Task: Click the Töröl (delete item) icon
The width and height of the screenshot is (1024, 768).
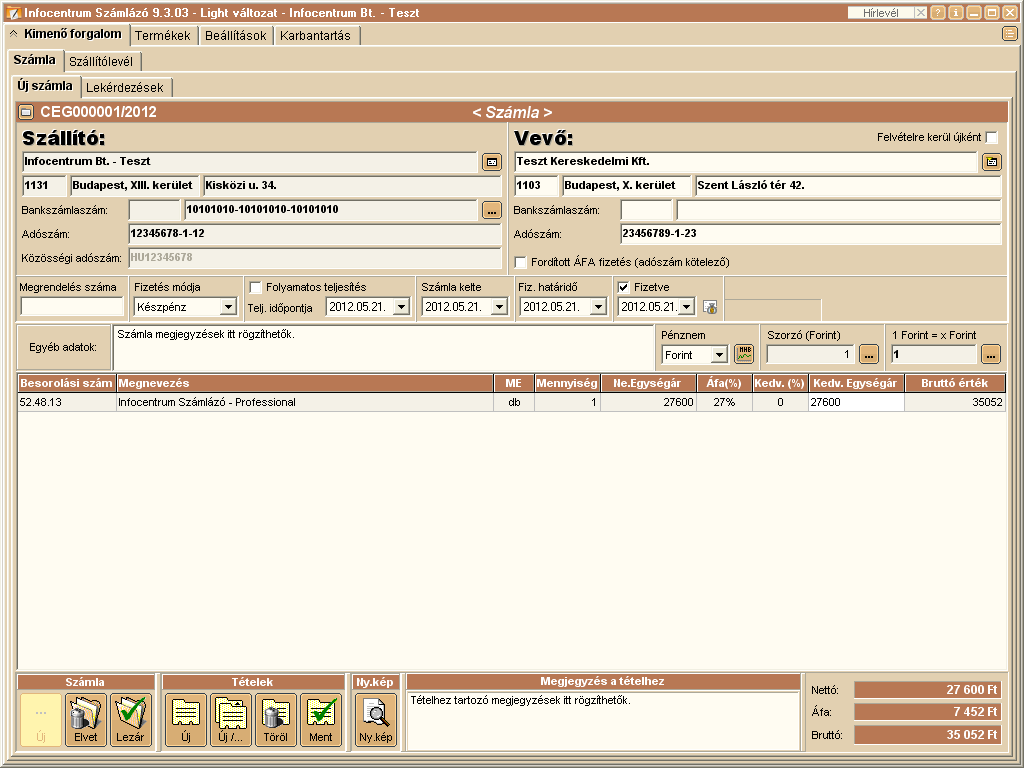Action: (x=276, y=720)
